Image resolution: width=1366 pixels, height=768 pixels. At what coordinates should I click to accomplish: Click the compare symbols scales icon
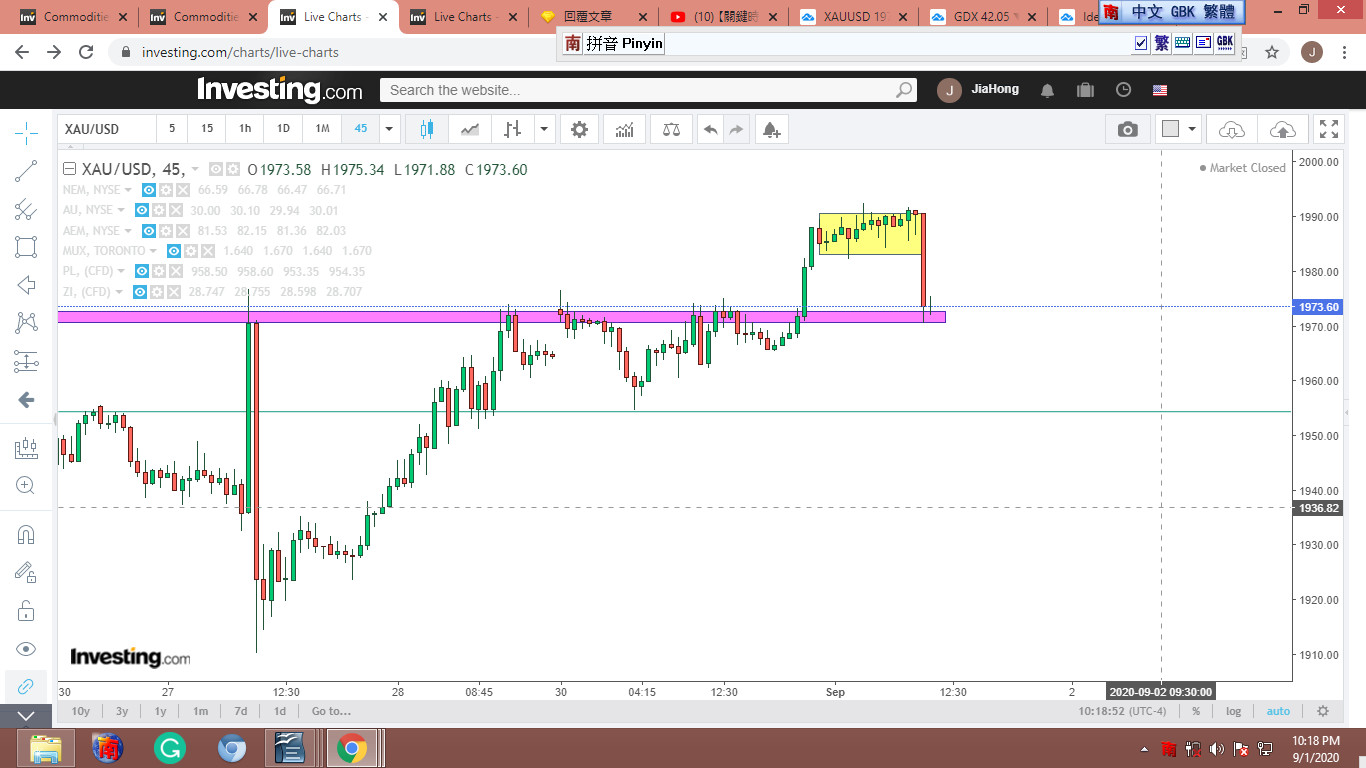[x=671, y=129]
